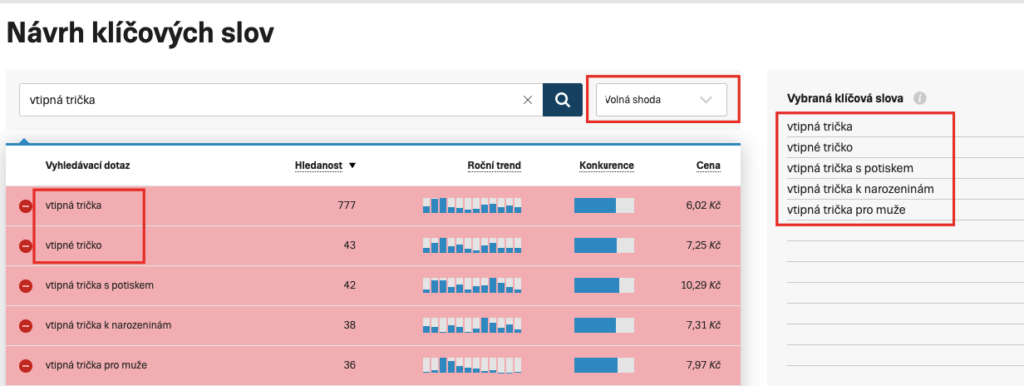The width and height of the screenshot is (1024, 386).
Task: Click the 'vtipné tričko' query in the table
Action: [74, 246]
